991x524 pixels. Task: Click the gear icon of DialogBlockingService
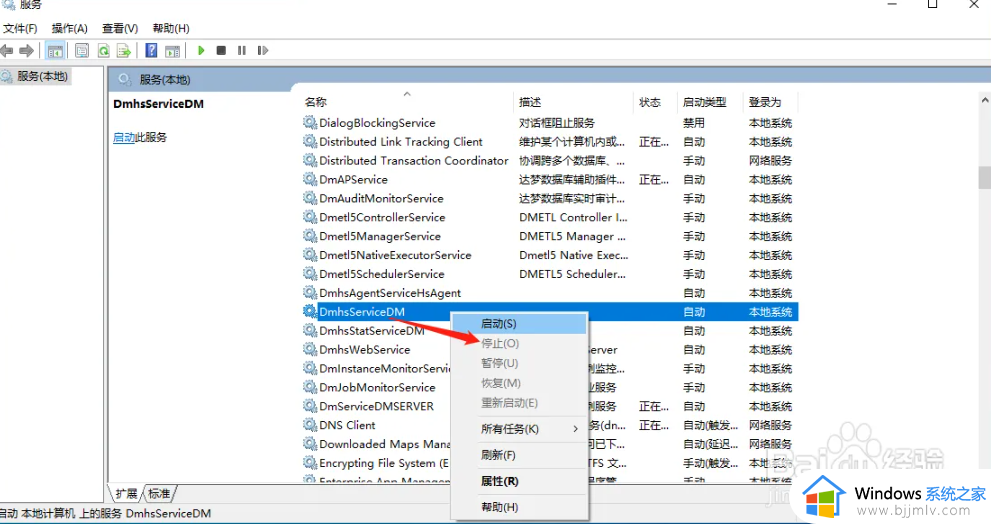(x=310, y=122)
